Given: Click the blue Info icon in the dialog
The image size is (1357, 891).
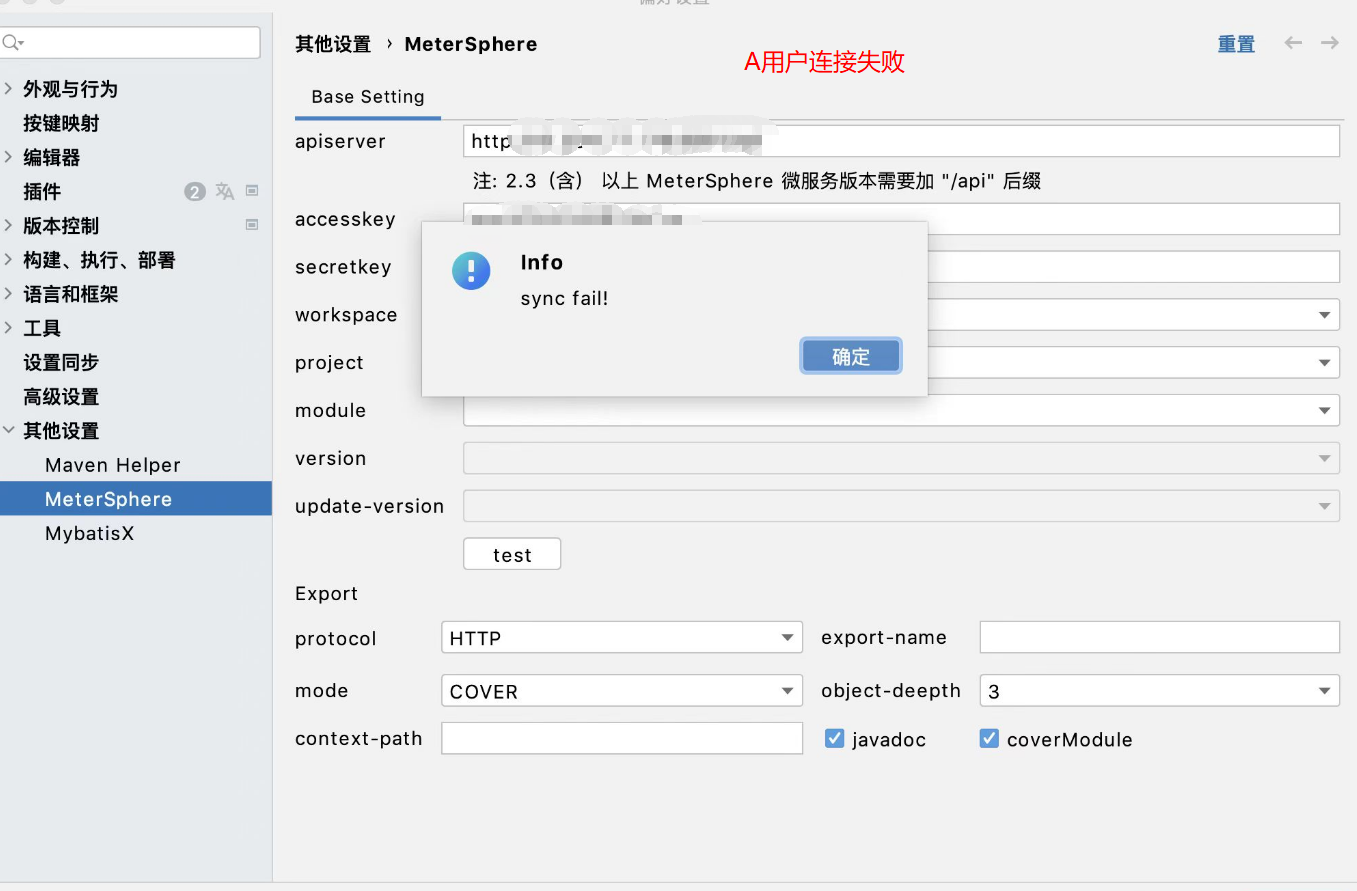Looking at the screenshot, I should point(471,270).
